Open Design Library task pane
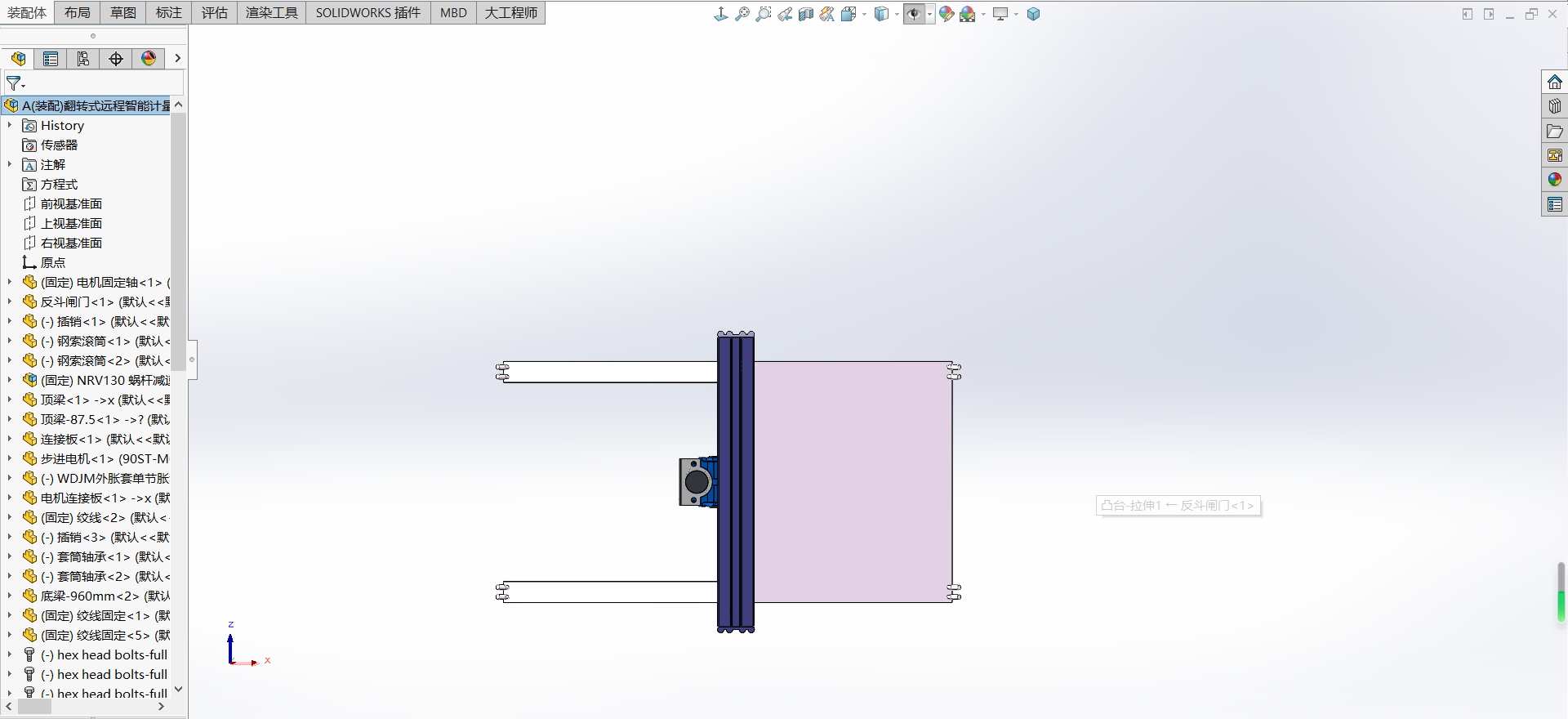1568x719 pixels. click(1554, 106)
